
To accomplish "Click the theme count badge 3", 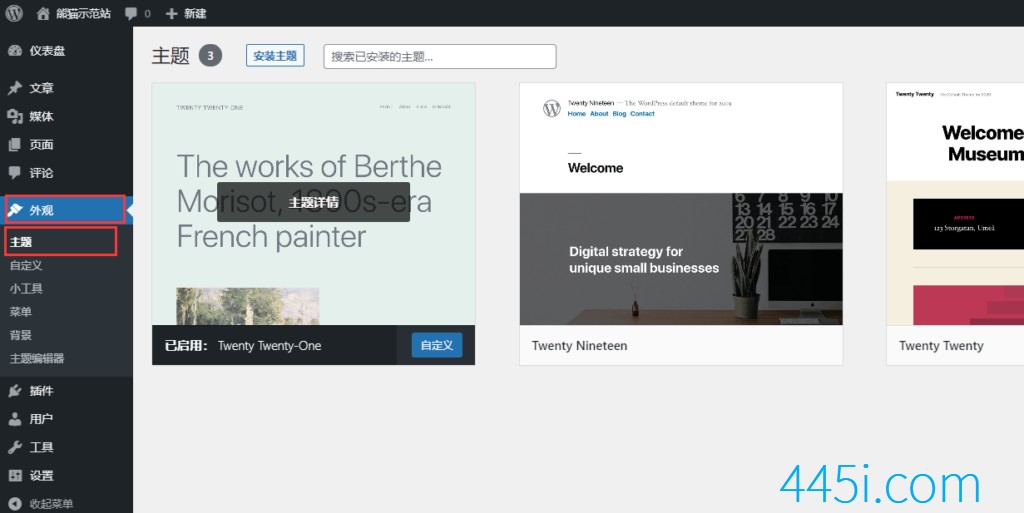I will pos(210,56).
